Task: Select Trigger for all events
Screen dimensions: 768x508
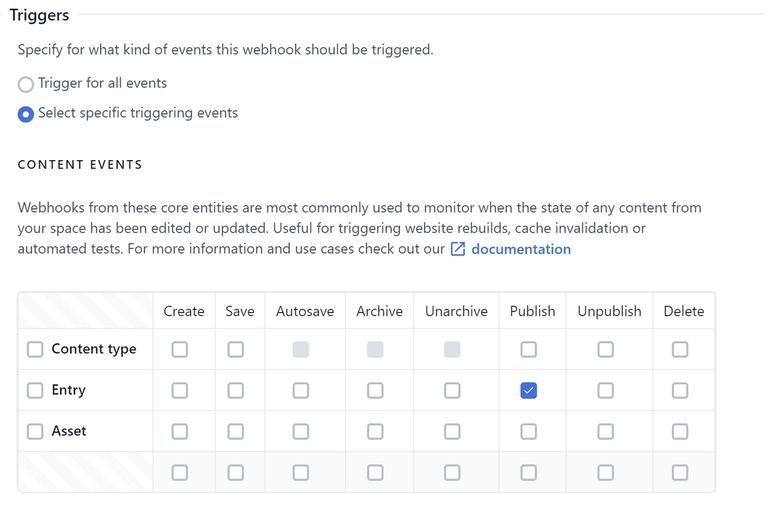Action: [x=26, y=84]
